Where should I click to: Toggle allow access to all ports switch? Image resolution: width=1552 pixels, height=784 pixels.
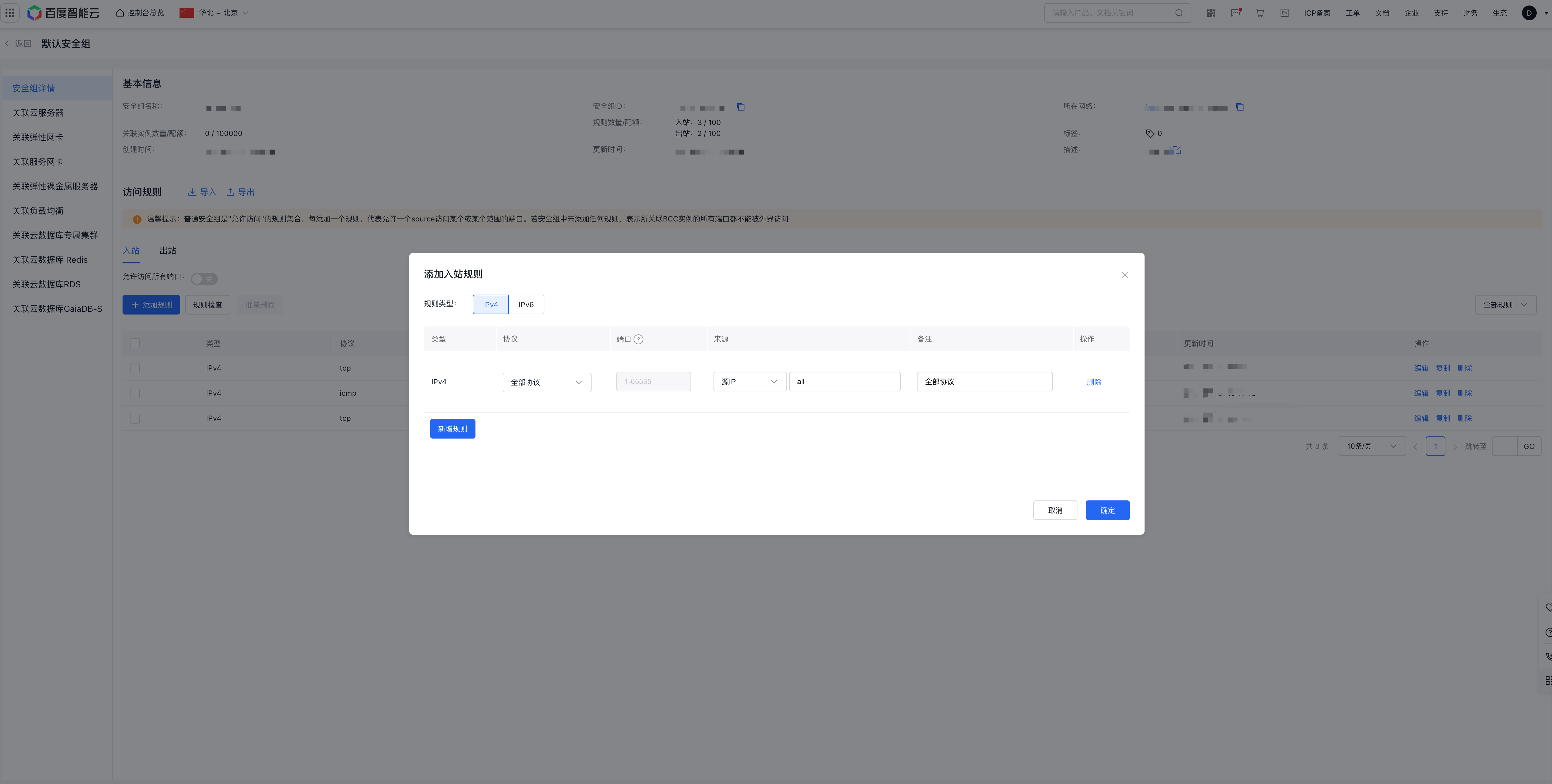click(x=204, y=279)
